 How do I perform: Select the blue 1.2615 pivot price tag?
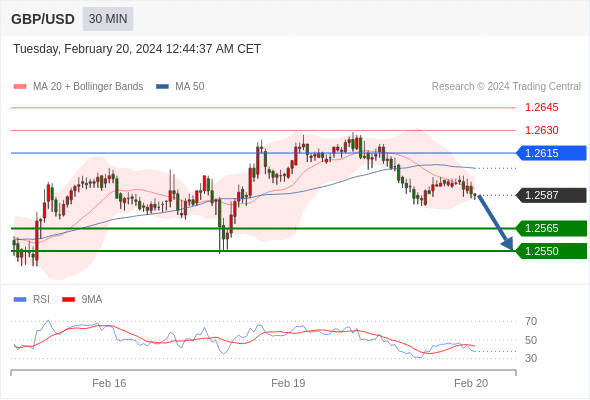[551, 153]
